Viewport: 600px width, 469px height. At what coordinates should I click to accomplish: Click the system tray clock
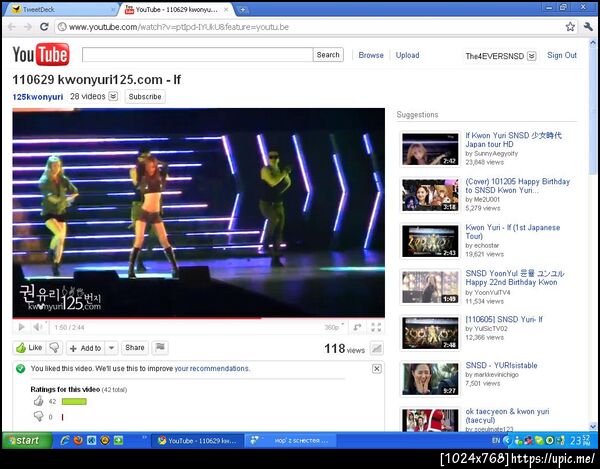coord(580,441)
